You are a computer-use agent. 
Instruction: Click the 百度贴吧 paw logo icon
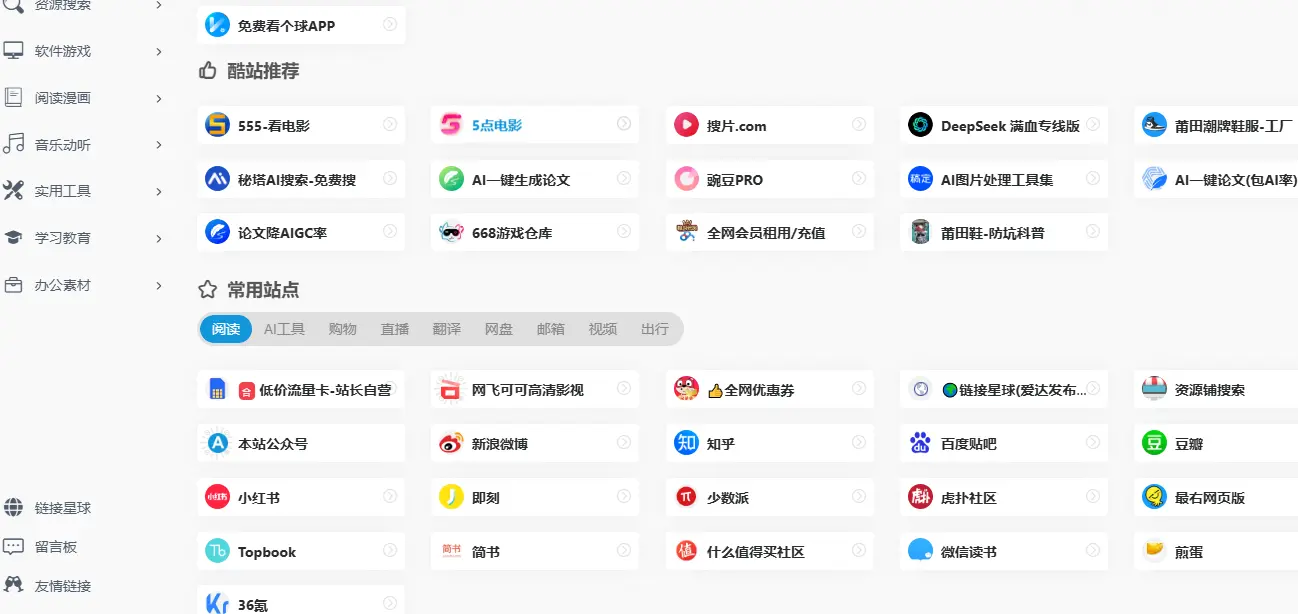pos(920,443)
